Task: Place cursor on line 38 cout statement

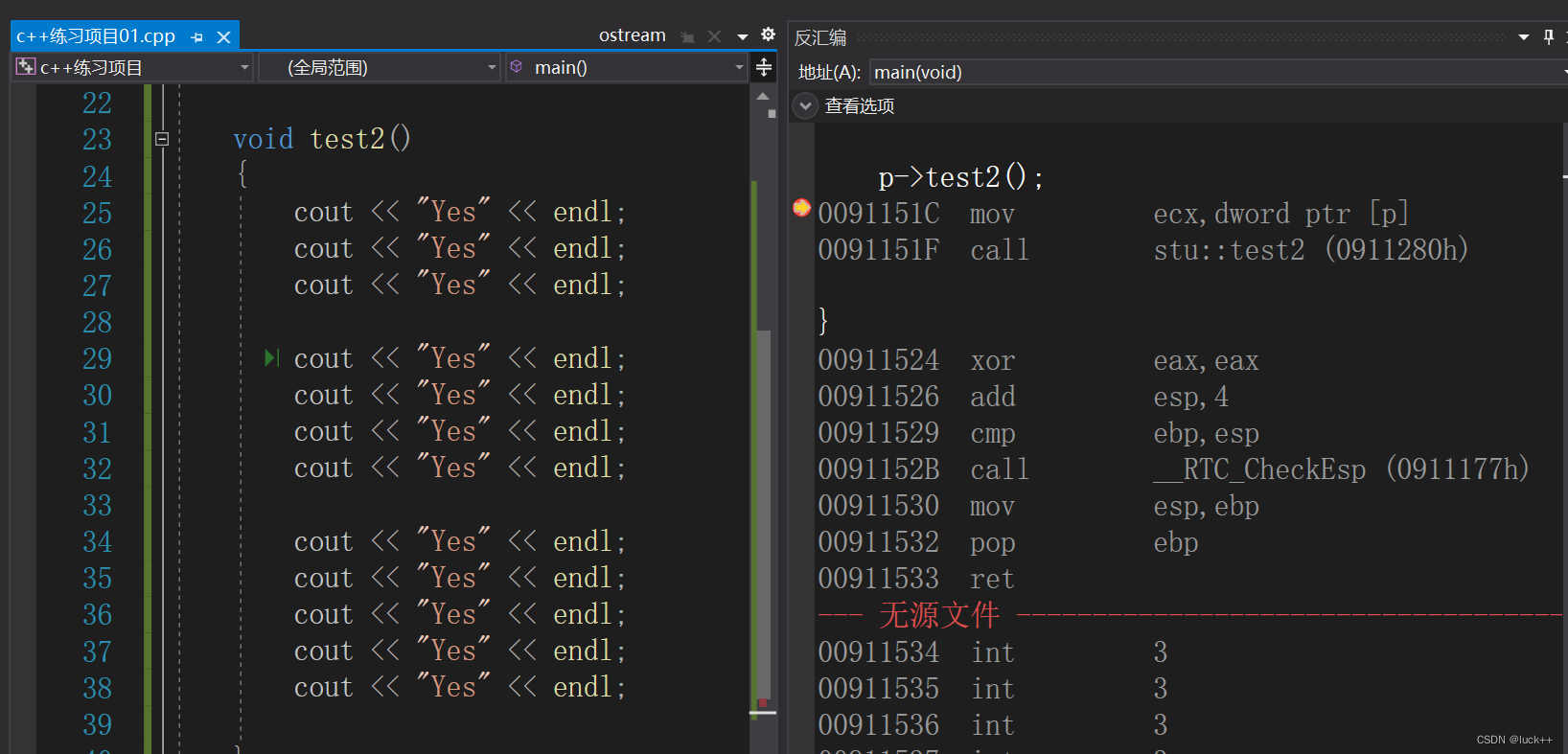Action: [x=459, y=687]
